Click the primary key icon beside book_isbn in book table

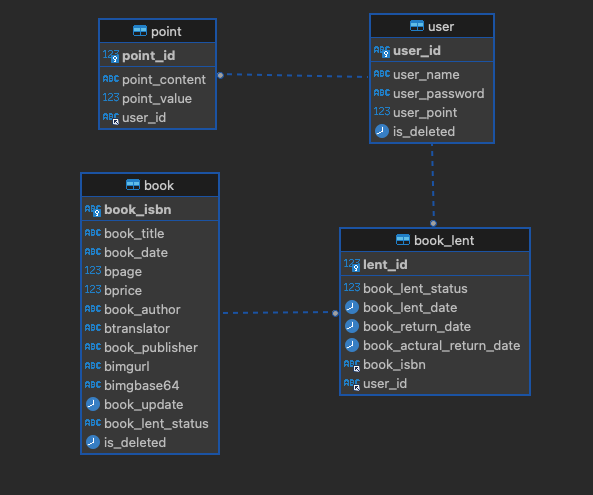click(93, 210)
